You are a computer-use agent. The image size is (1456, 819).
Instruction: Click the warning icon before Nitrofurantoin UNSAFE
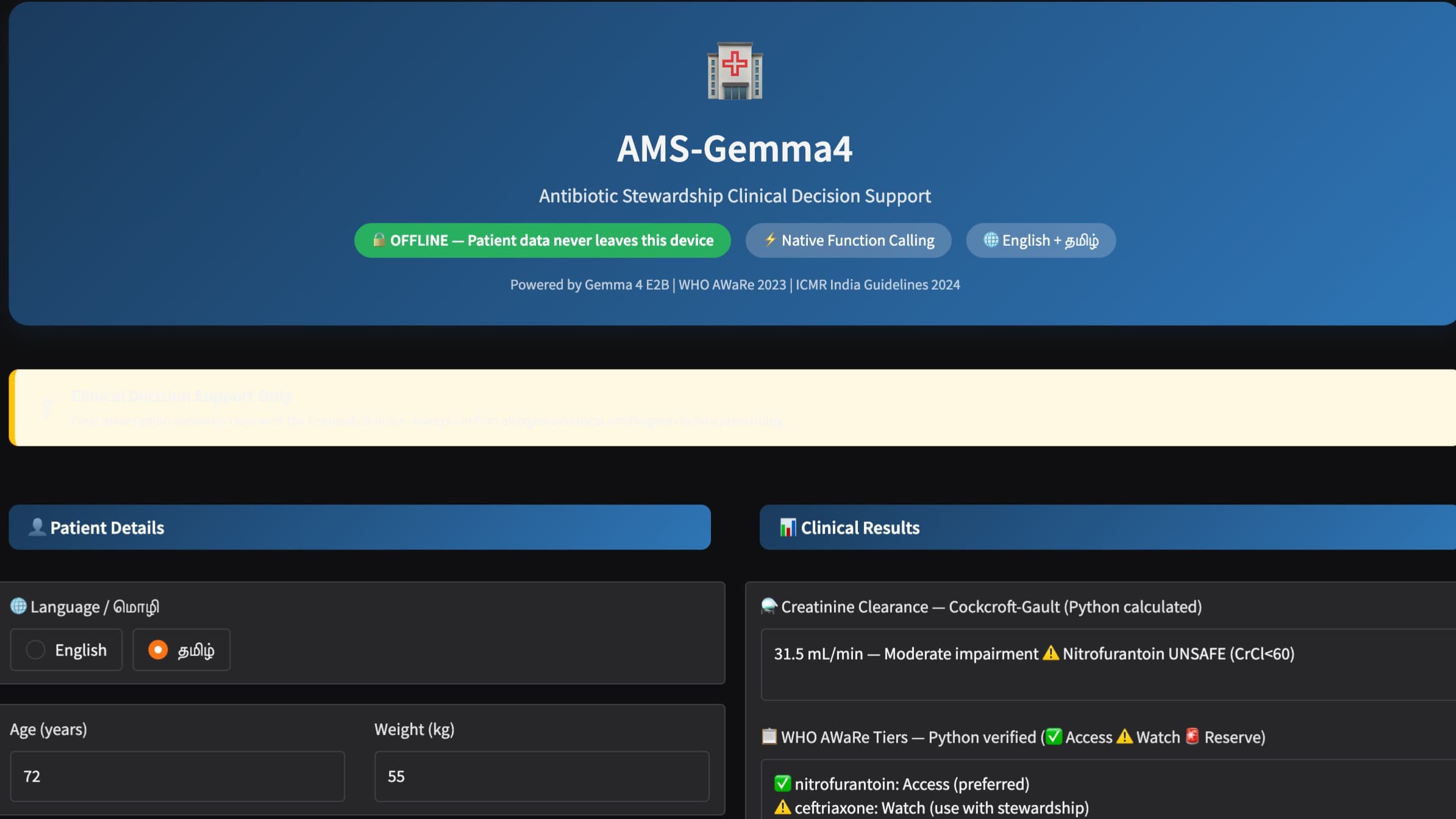coord(1050,653)
